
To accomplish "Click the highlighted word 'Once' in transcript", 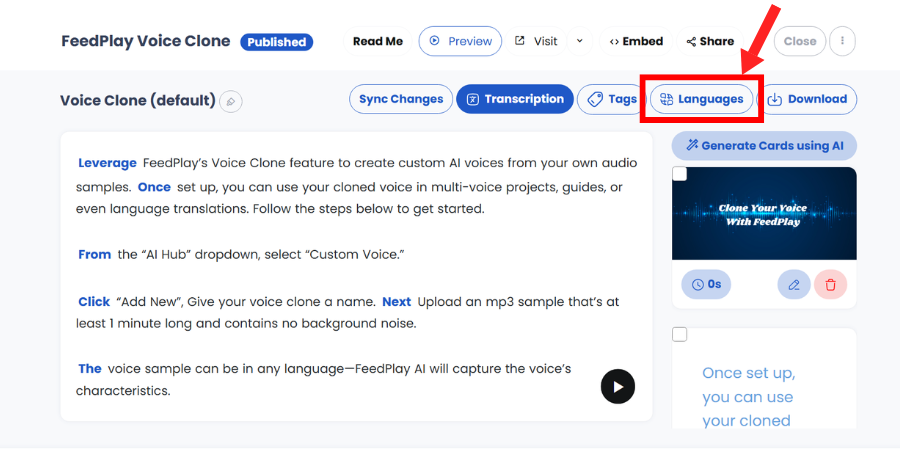I will [x=154, y=187].
